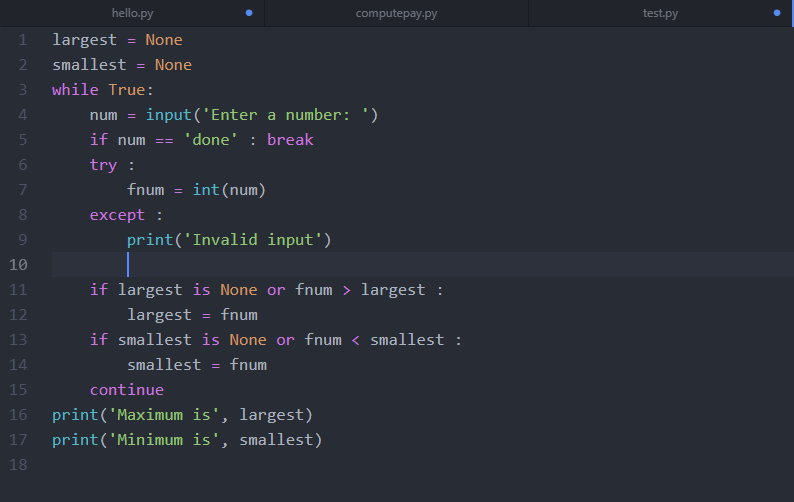The image size is (794, 502).
Task: Click 'print' on line 9
Action: tap(150, 240)
